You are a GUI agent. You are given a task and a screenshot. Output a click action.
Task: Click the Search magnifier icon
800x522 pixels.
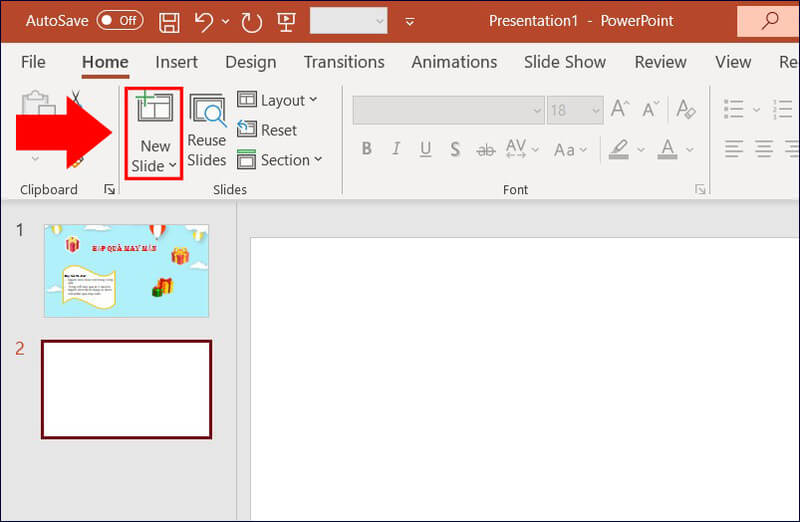pos(770,20)
